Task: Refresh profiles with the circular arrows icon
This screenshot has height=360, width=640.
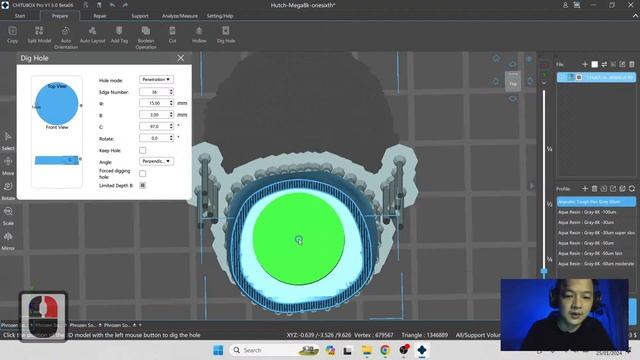Action: [632, 188]
